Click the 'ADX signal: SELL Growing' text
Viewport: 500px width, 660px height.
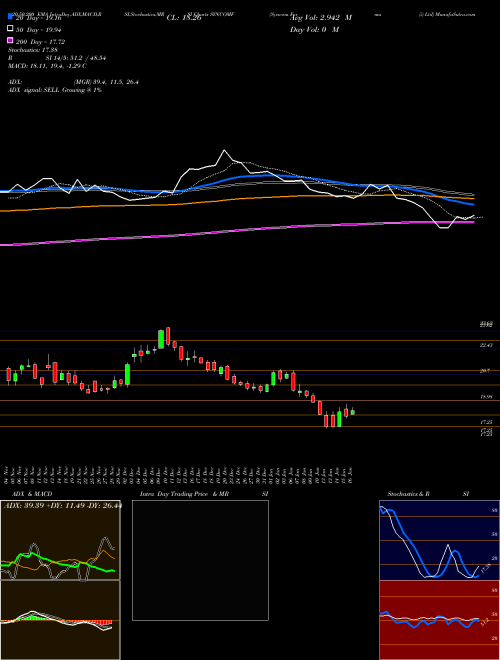pyautogui.click(x=55, y=90)
